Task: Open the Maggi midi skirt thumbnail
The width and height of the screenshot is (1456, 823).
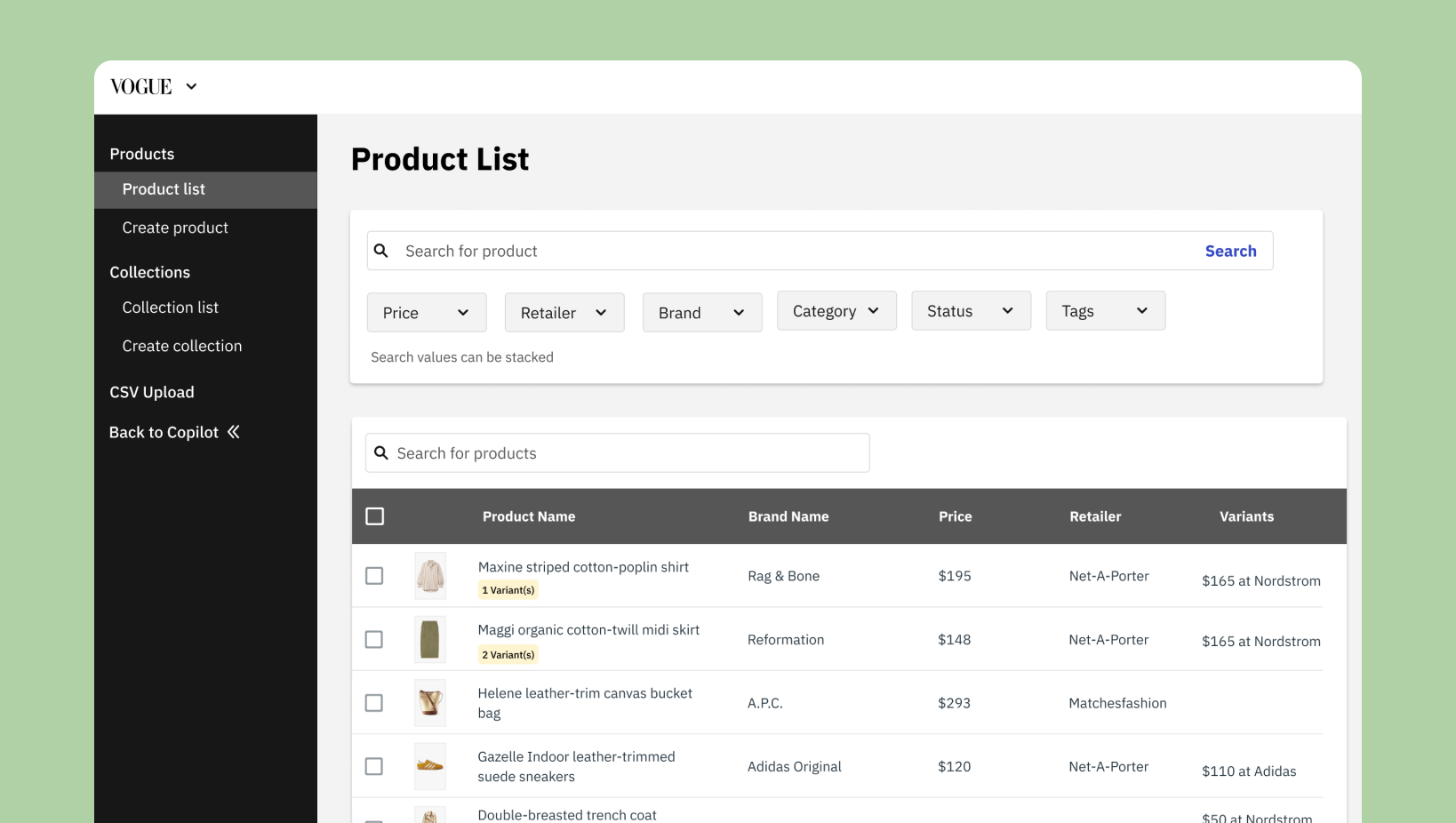Action: click(x=430, y=640)
